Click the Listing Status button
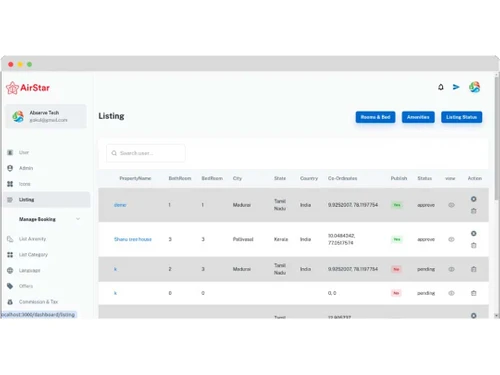The image size is (500, 375). [x=461, y=117]
